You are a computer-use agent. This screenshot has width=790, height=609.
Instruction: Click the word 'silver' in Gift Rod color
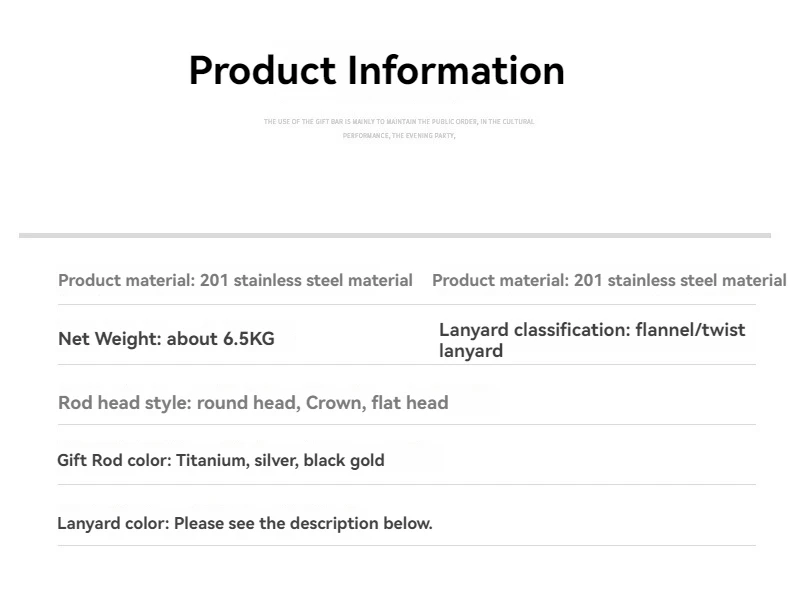pos(275,460)
